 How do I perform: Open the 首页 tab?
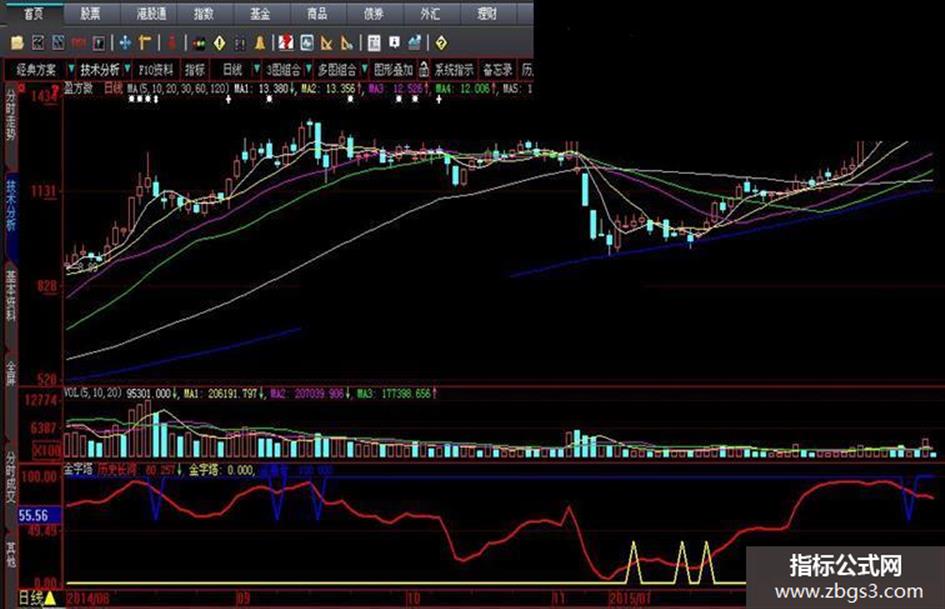tap(33, 13)
